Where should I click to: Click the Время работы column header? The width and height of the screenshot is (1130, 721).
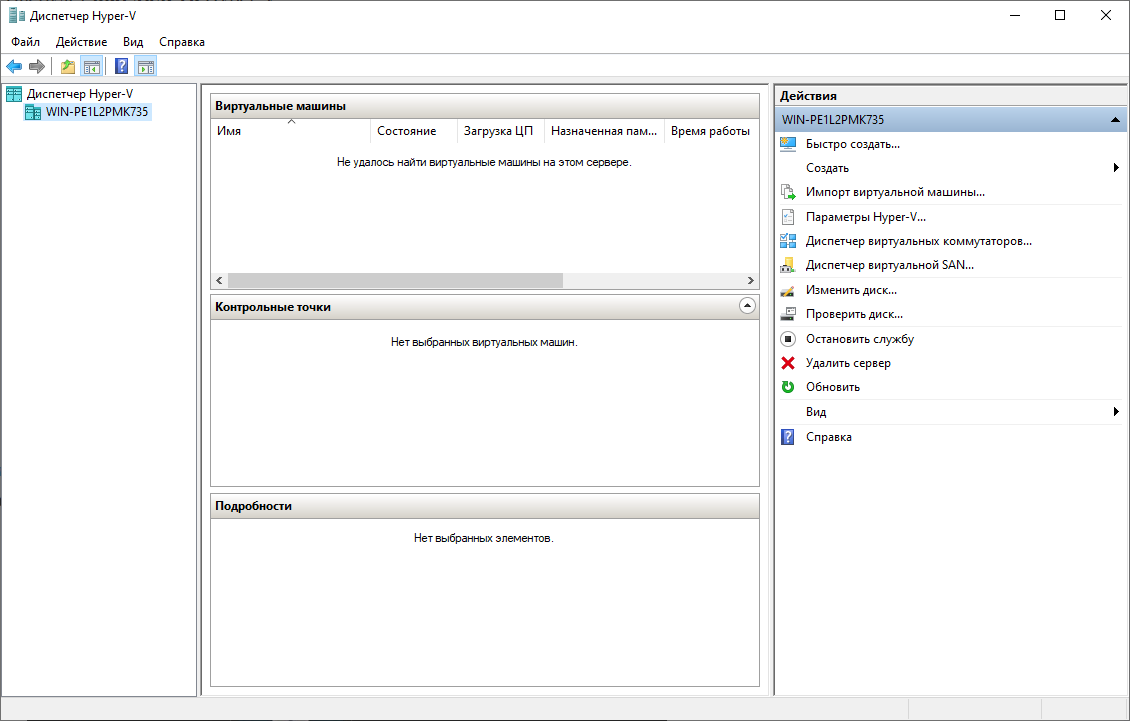[711, 131]
